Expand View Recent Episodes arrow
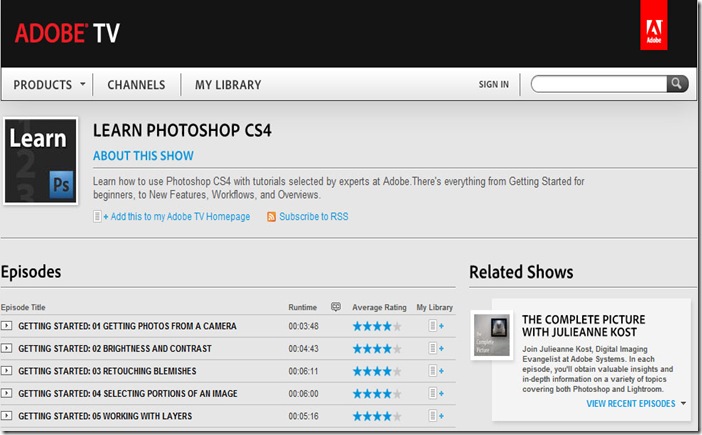 [x=683, y=403]
